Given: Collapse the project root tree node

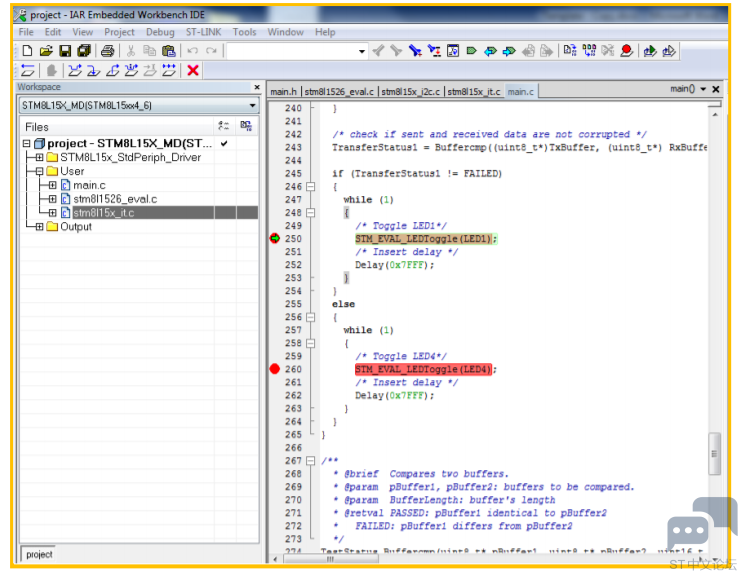Looking at the screenshot, I should (x=27, y=143).
